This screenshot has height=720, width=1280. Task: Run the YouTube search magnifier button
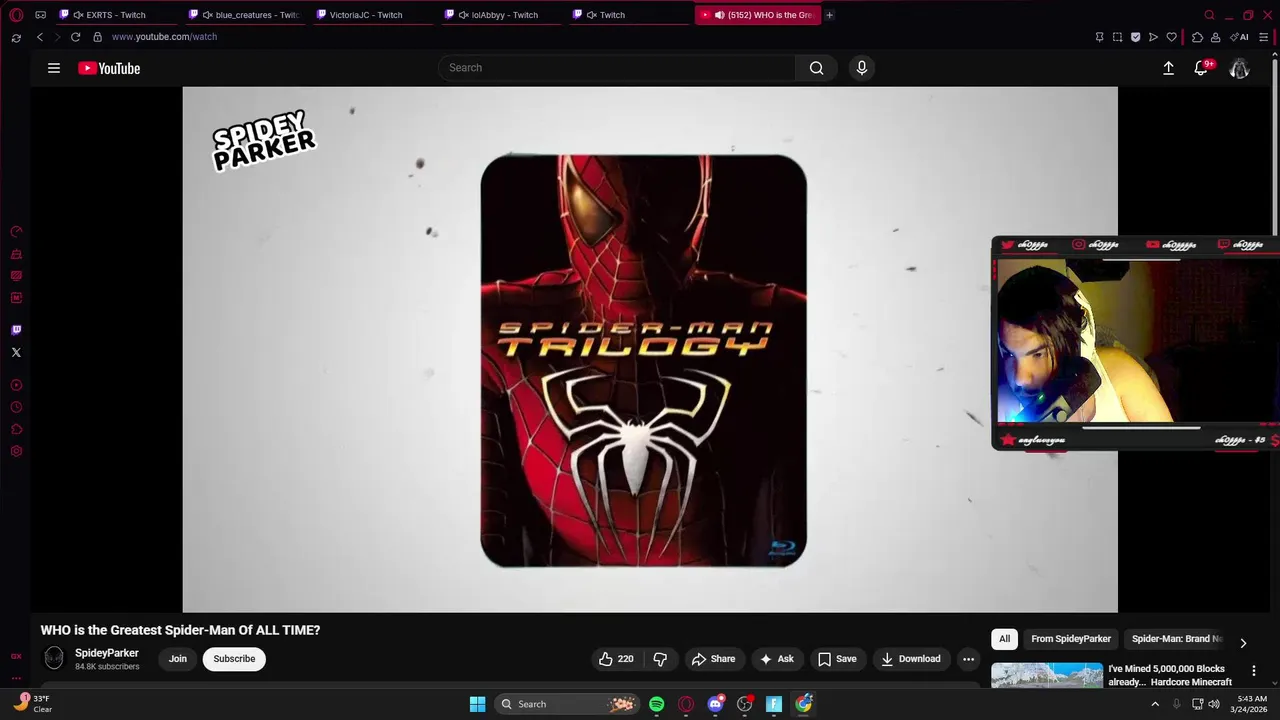pos(816,68)
